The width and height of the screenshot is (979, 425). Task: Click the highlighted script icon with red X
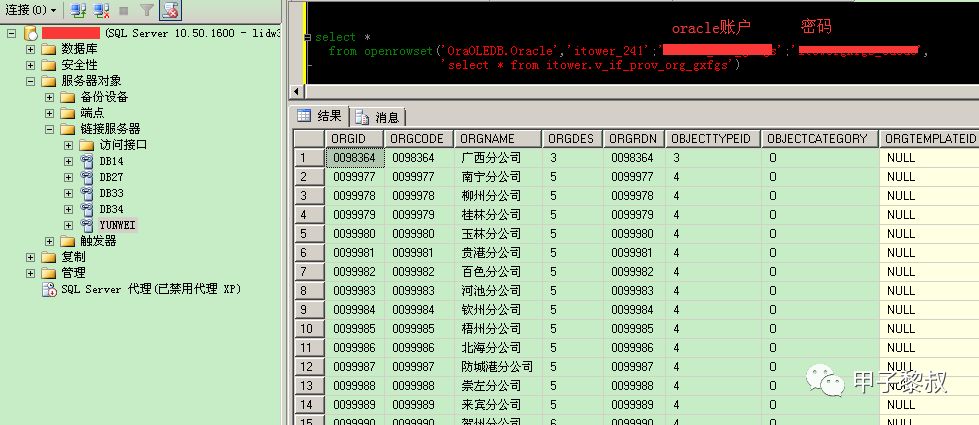click(170, 10)
